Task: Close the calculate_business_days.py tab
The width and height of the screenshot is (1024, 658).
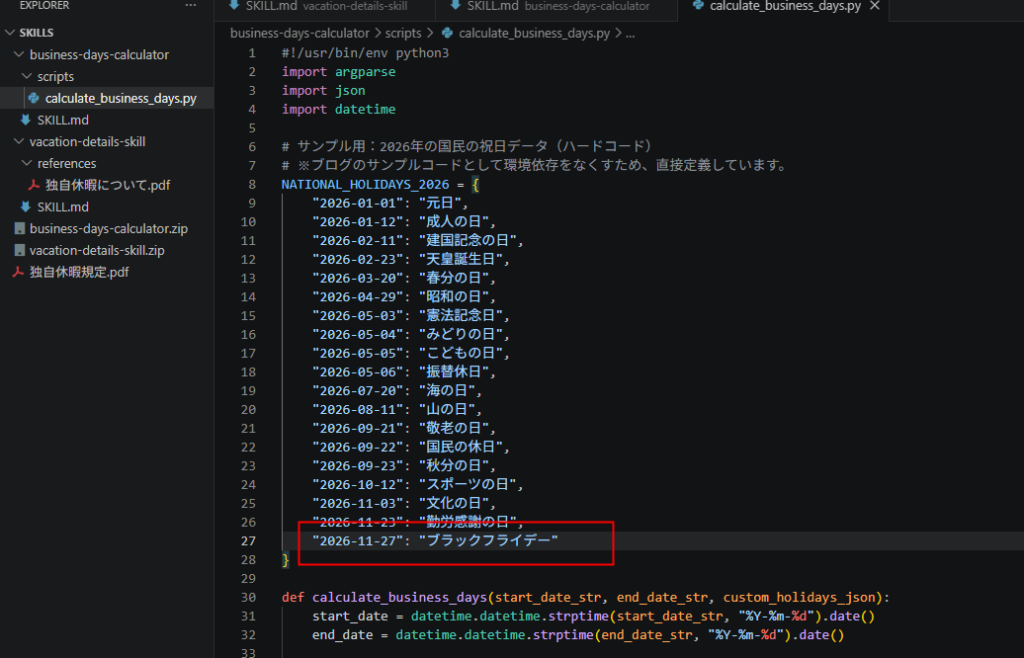Action: tap(875, 6)
